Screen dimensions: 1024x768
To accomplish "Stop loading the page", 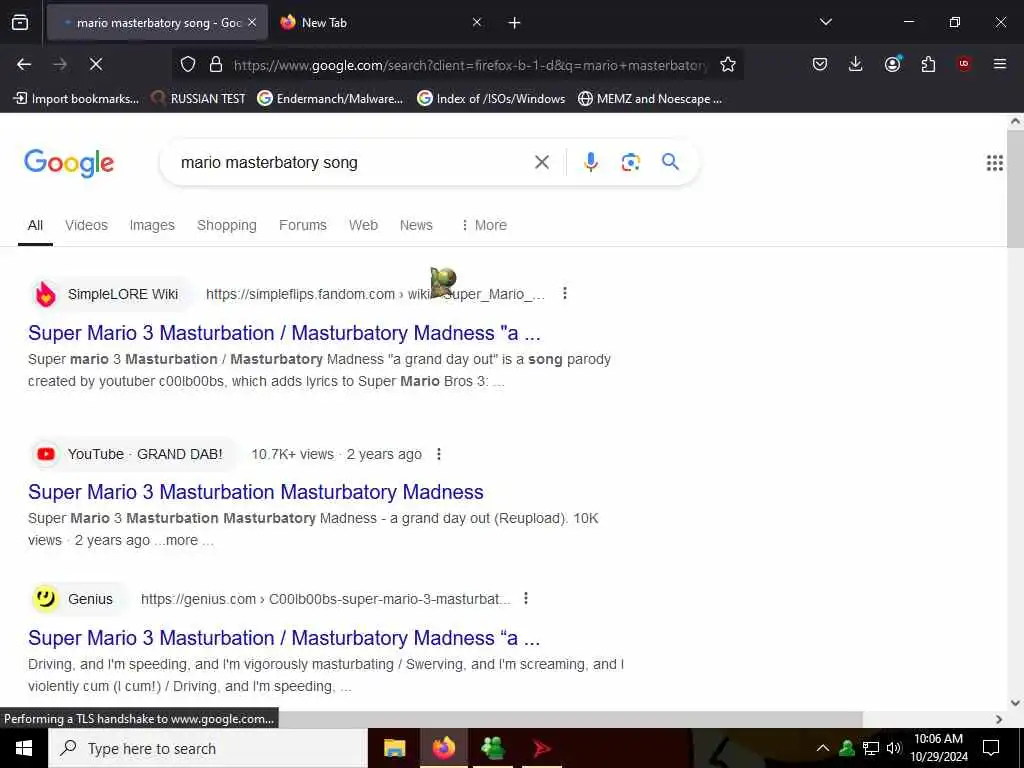I will tap(95, 64).
